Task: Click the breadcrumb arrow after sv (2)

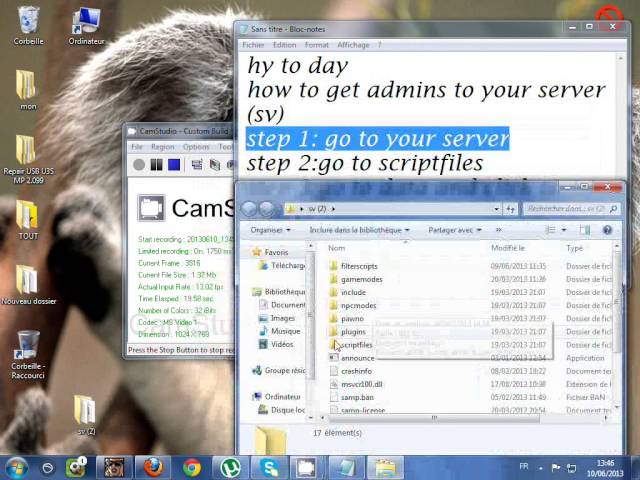Action: click(x=333, y=209)
